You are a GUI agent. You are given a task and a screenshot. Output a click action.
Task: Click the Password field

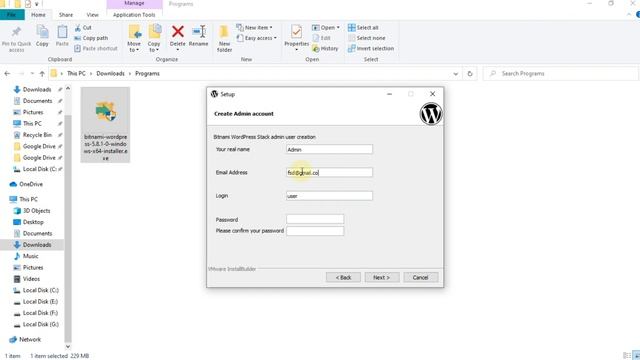[x=315, y=219]
